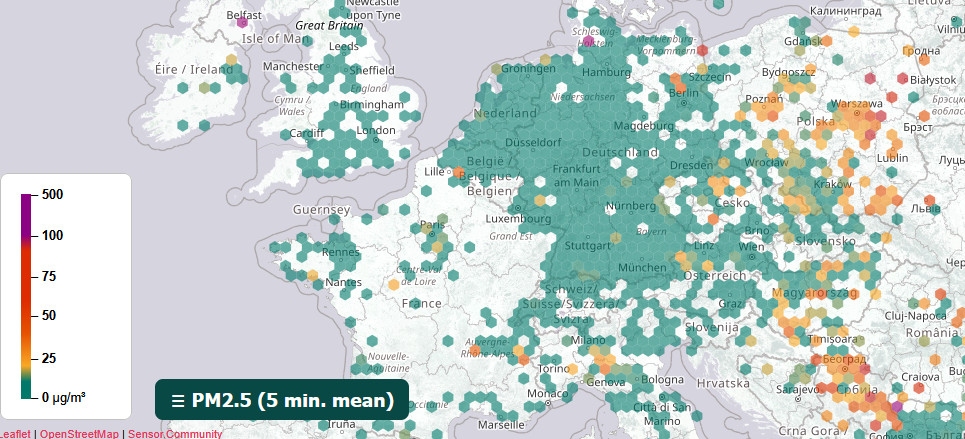
Task: Click the 0 µg/m³ legend label
Action: [x=63, y=397]
